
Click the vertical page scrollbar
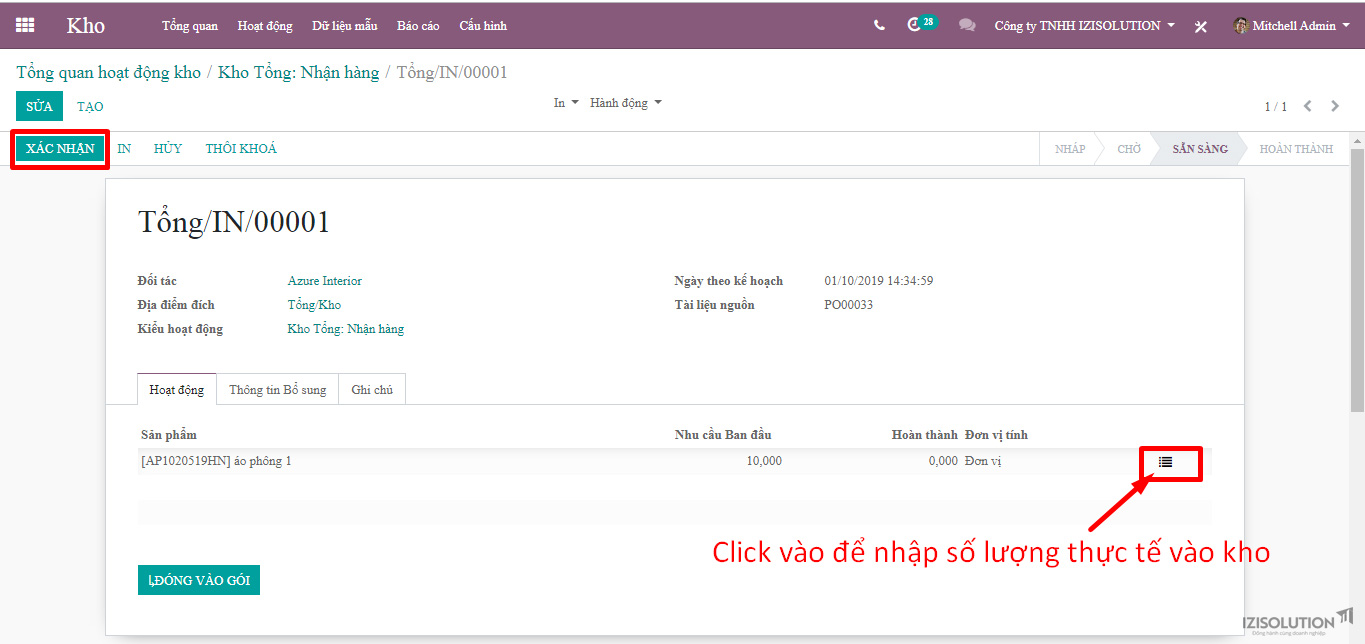(x=1357, y=280)
